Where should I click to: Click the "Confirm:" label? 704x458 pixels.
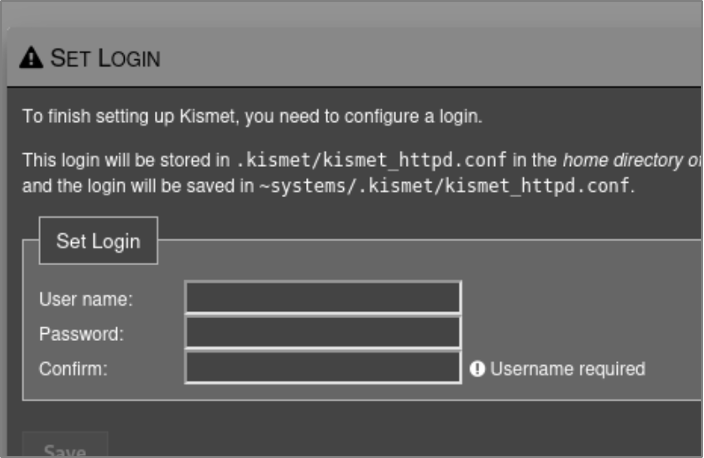pos(73,369)
